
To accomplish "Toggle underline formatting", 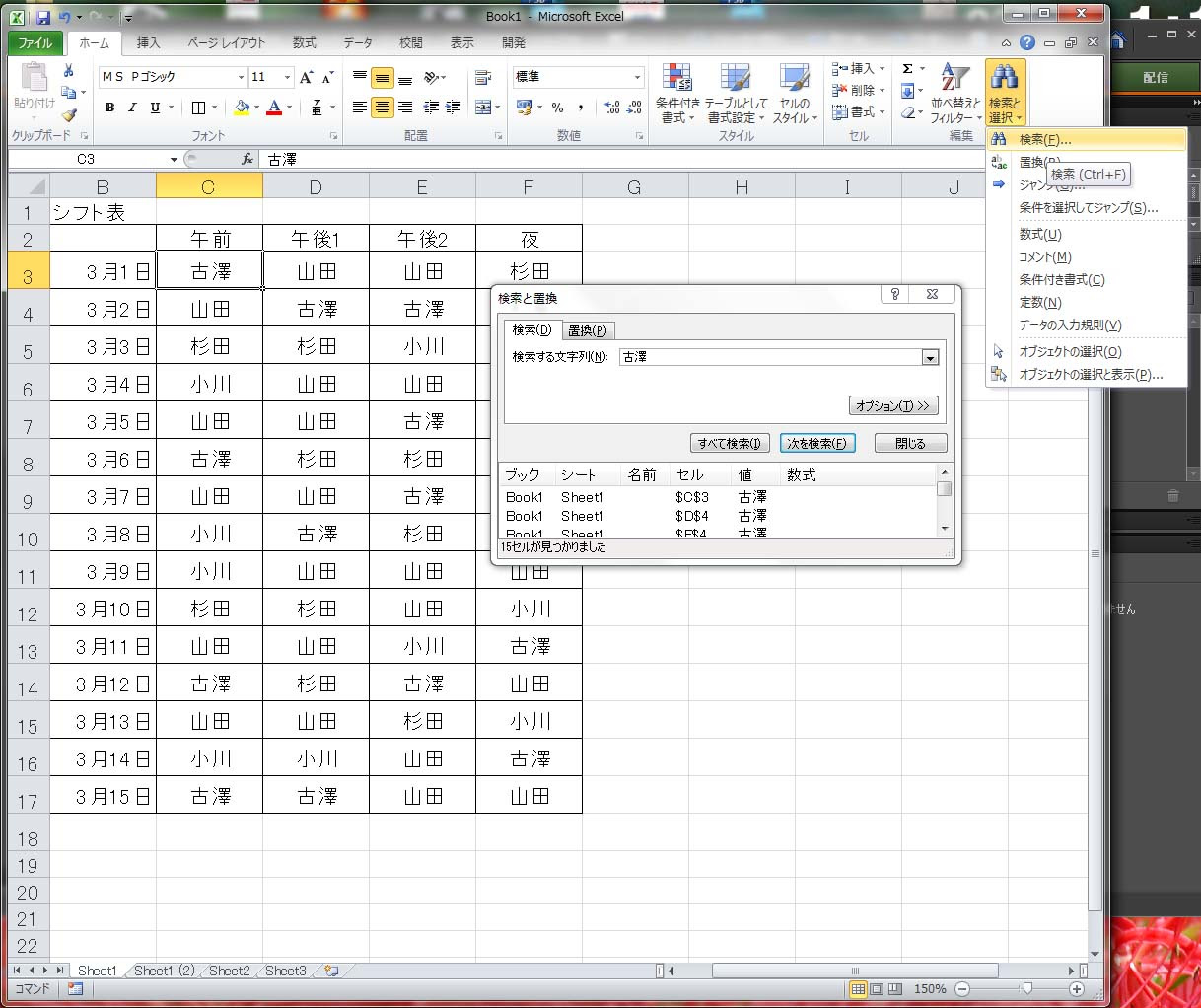I will click(x=153, y=108).
